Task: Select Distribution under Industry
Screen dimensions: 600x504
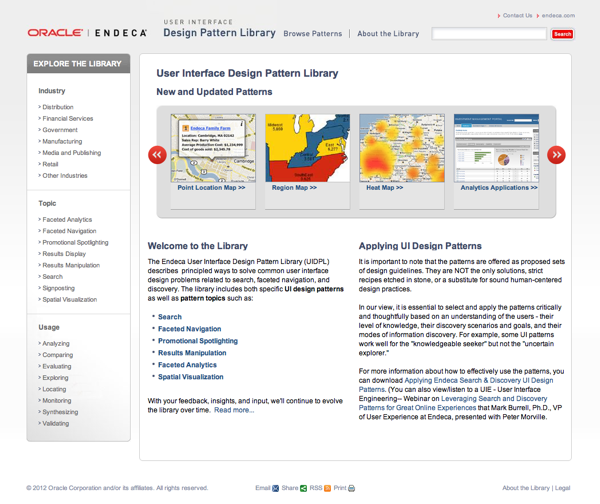Action: 58,107
